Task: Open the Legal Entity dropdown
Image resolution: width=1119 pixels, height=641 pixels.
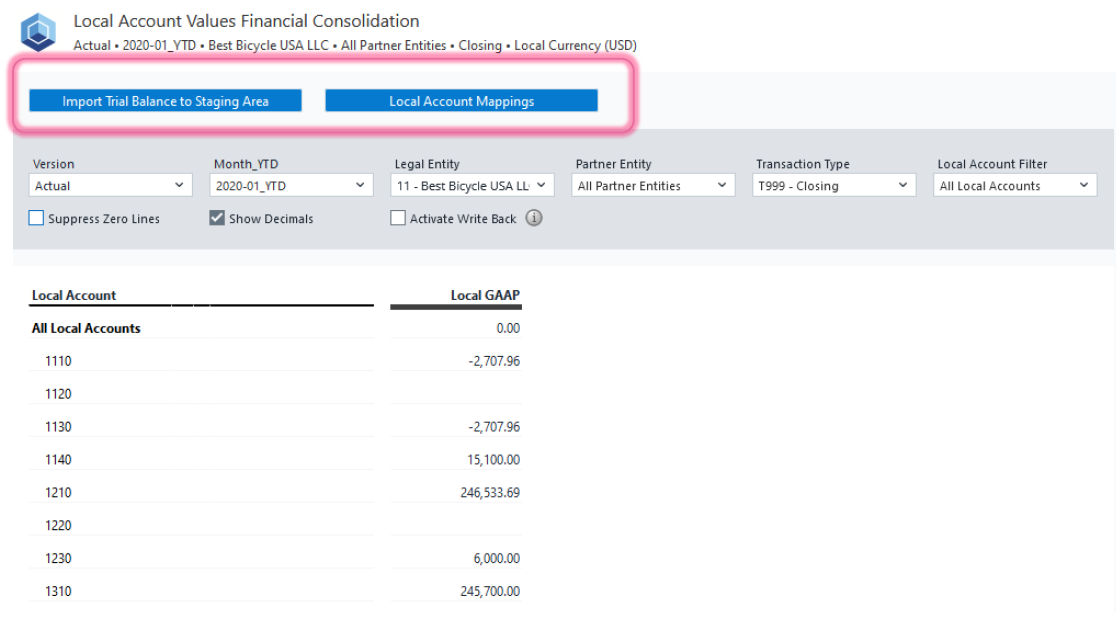Action: [x=472, y=186]
